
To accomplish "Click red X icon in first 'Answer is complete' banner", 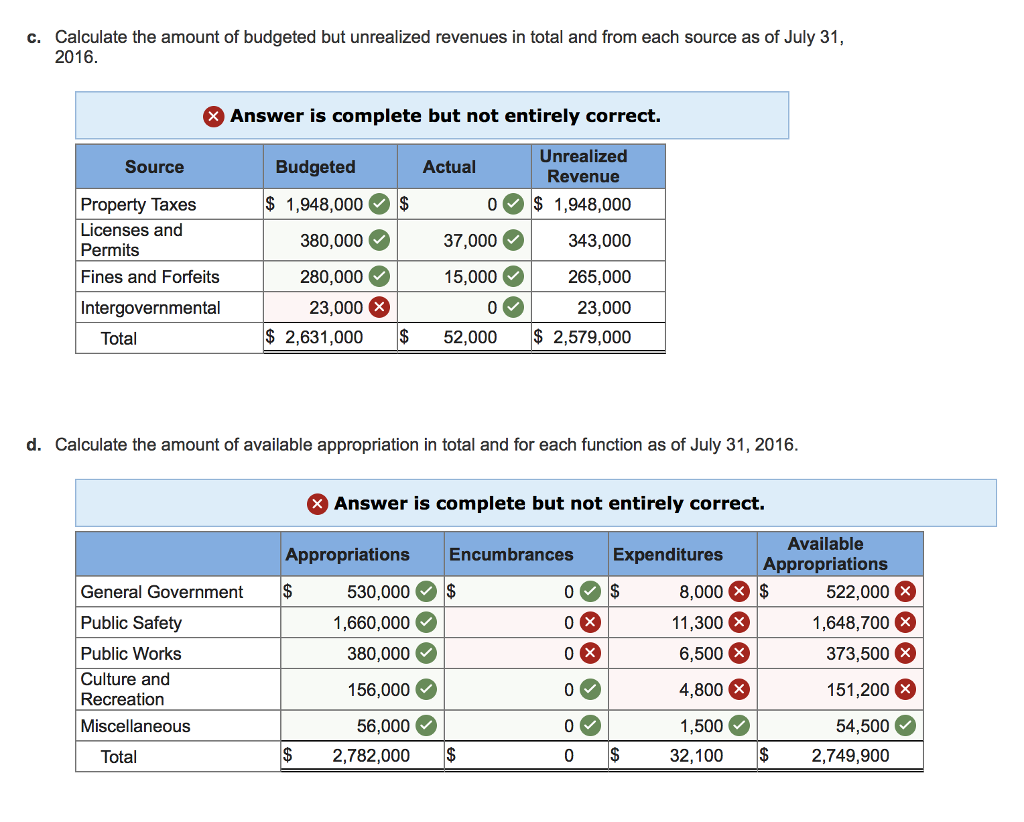I will [x=214, y=116].
